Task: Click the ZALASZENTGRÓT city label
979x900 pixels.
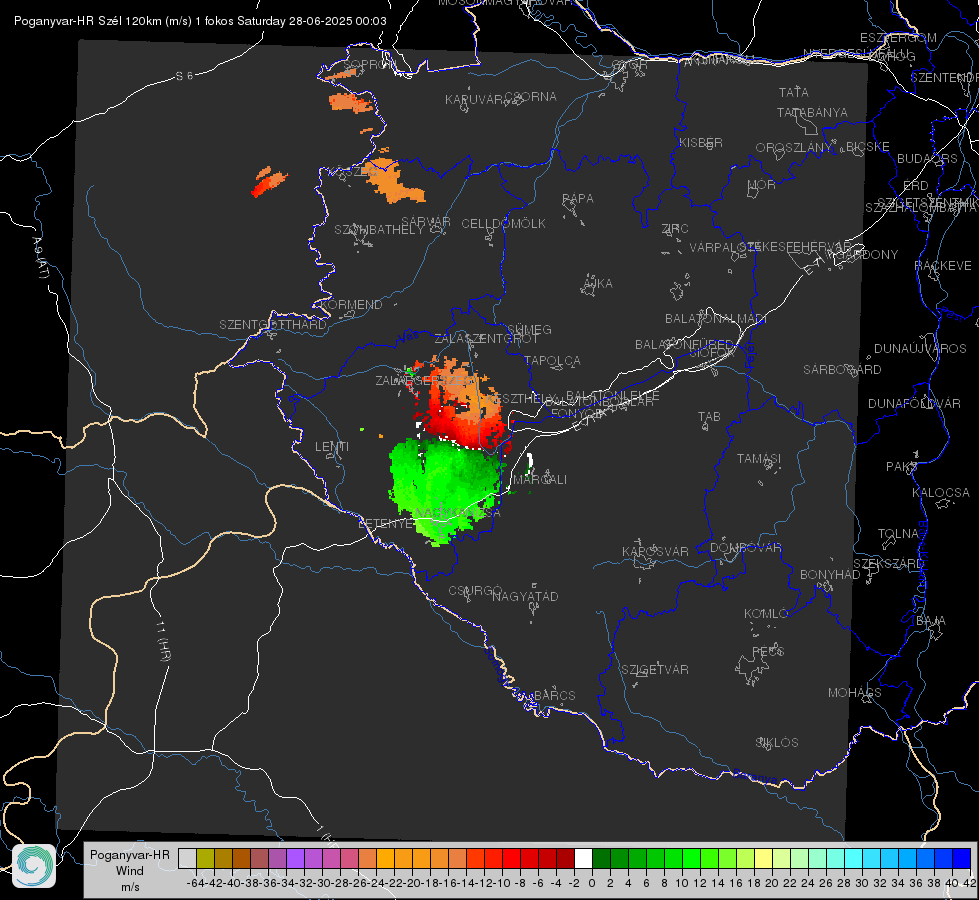Action: [x=486, y=339]
